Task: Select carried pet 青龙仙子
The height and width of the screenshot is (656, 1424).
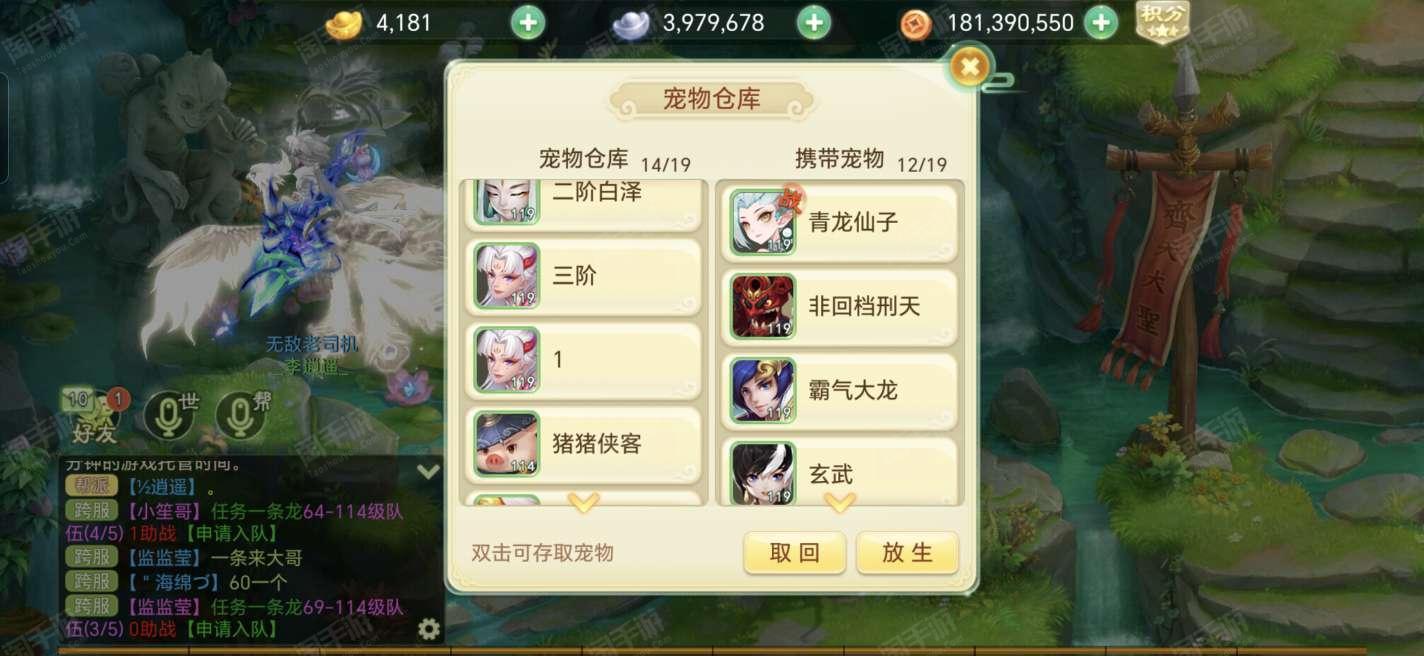Action: (x=840, y=222)
